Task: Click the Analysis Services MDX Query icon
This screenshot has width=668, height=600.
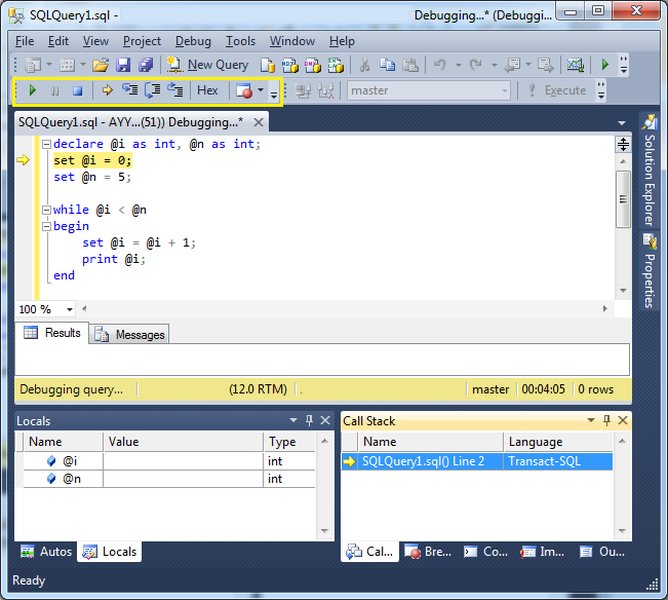Action: click(x=290, y=65)
